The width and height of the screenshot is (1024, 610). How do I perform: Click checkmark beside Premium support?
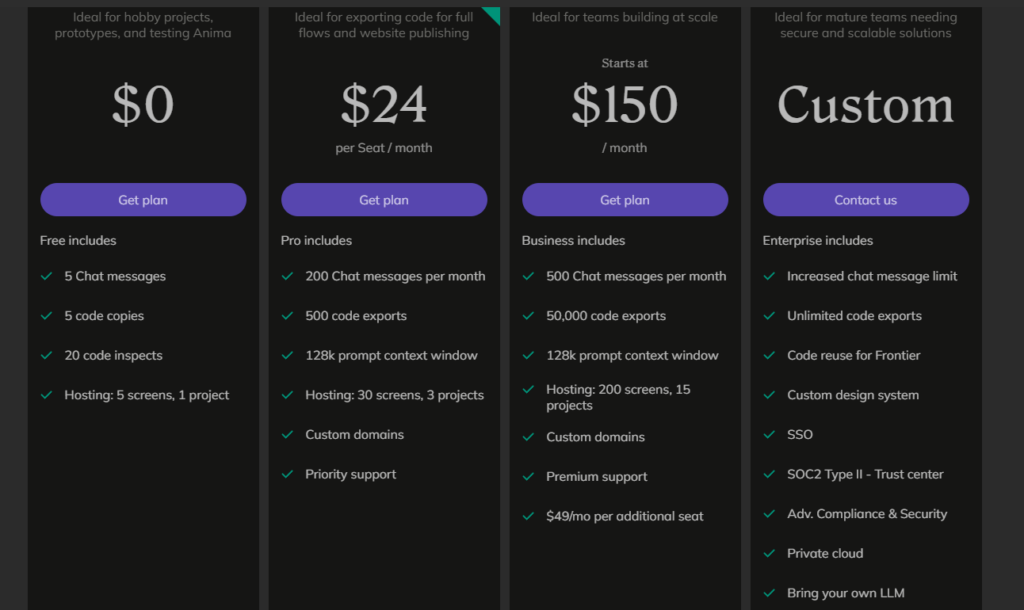pyautogui.click(x=528, y=477)
